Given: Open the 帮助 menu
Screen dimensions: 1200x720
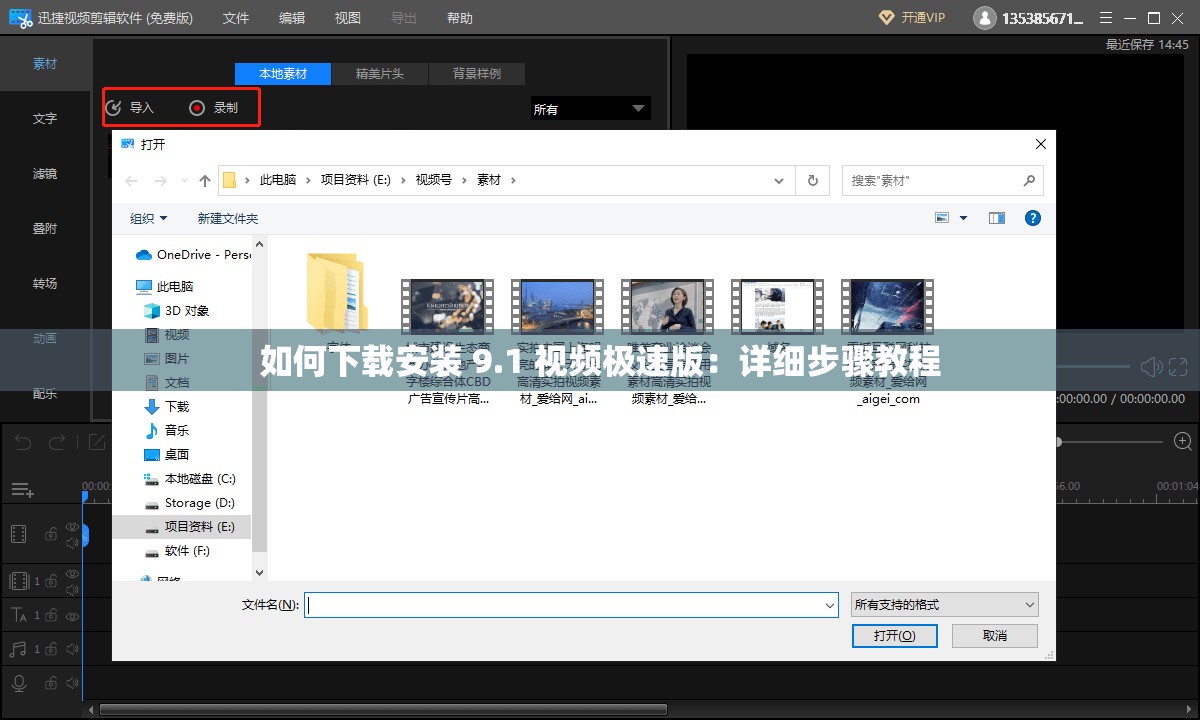Looking at the screenshot, I should point(460,18).
